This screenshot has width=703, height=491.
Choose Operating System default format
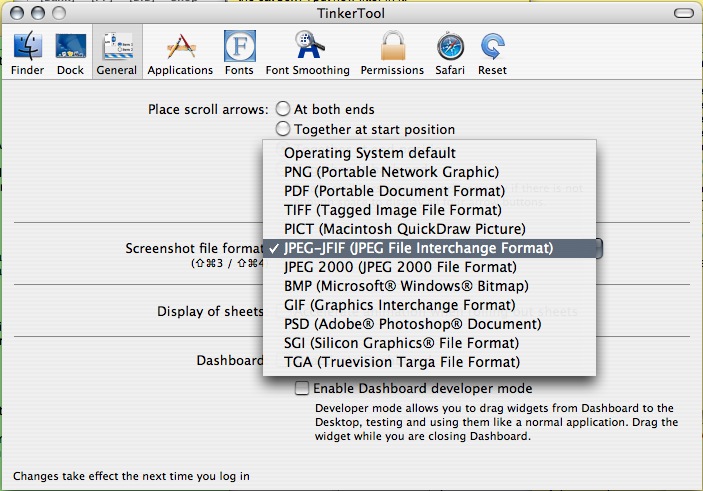[430, 153]
